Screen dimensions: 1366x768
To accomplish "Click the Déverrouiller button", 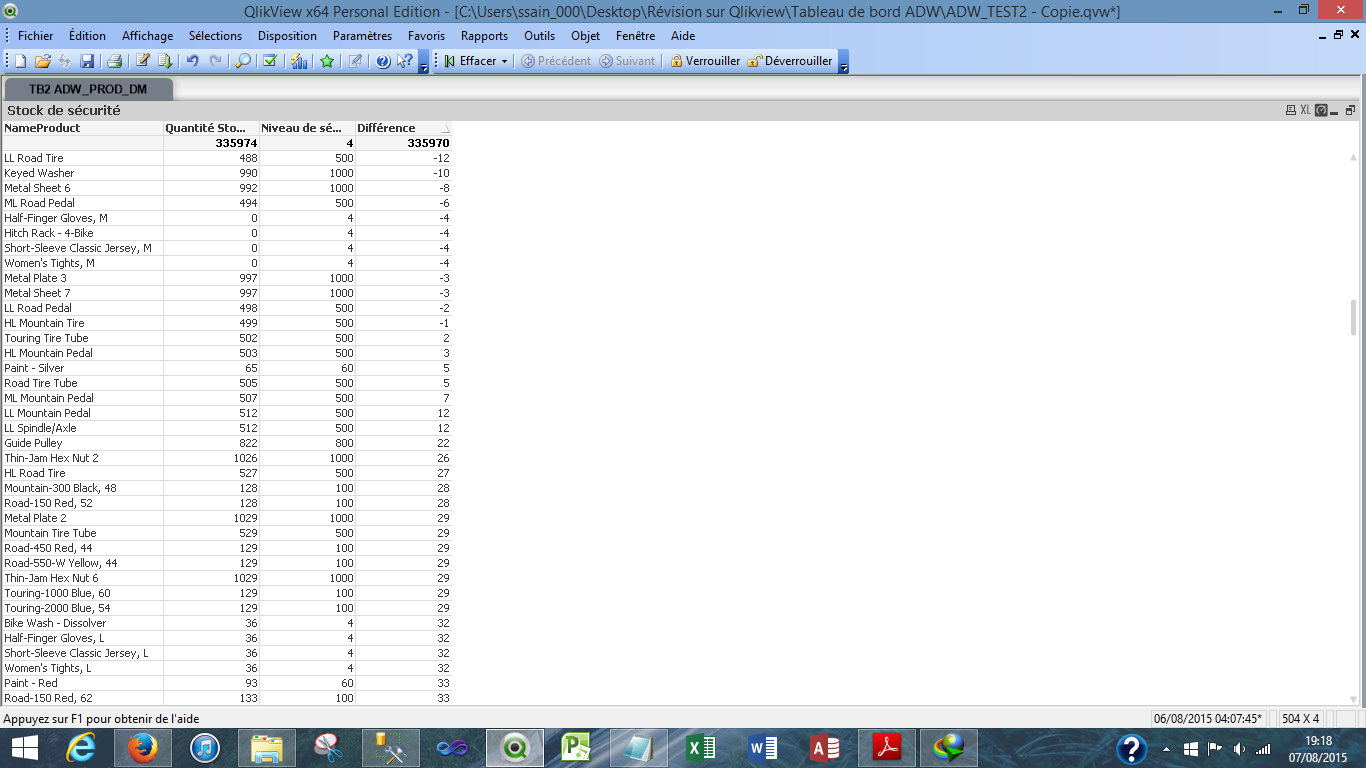I will point(790,61).
